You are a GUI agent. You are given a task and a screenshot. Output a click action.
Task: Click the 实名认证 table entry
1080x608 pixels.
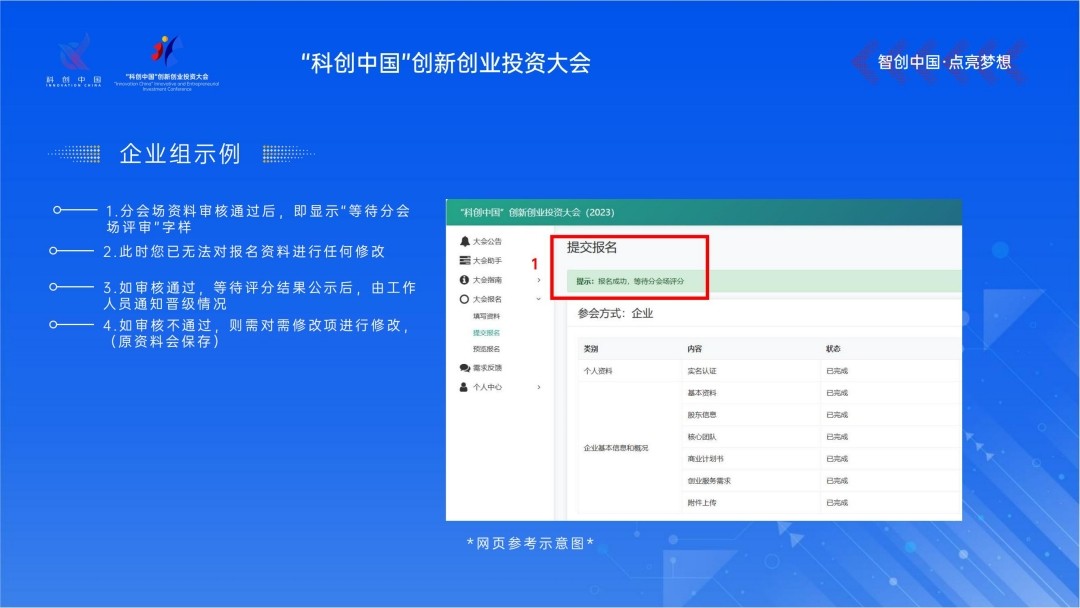click(x=702, y=371)
